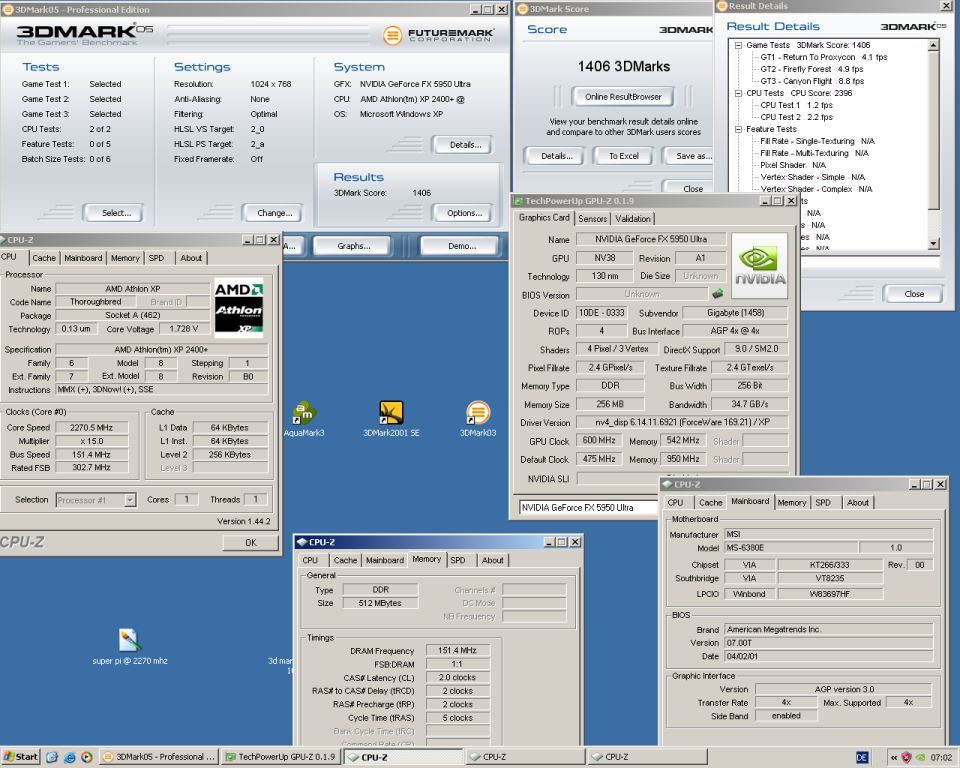Viewport: 960px width, 768px height.
Task: Click the Details... button under System
Action: 463,145
